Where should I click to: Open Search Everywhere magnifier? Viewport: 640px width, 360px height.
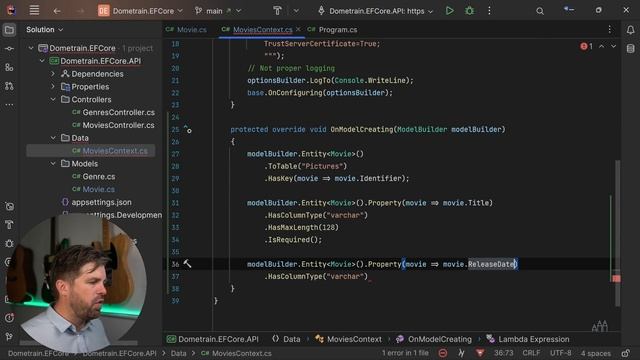pyautogui.click(x=540, y=11)
